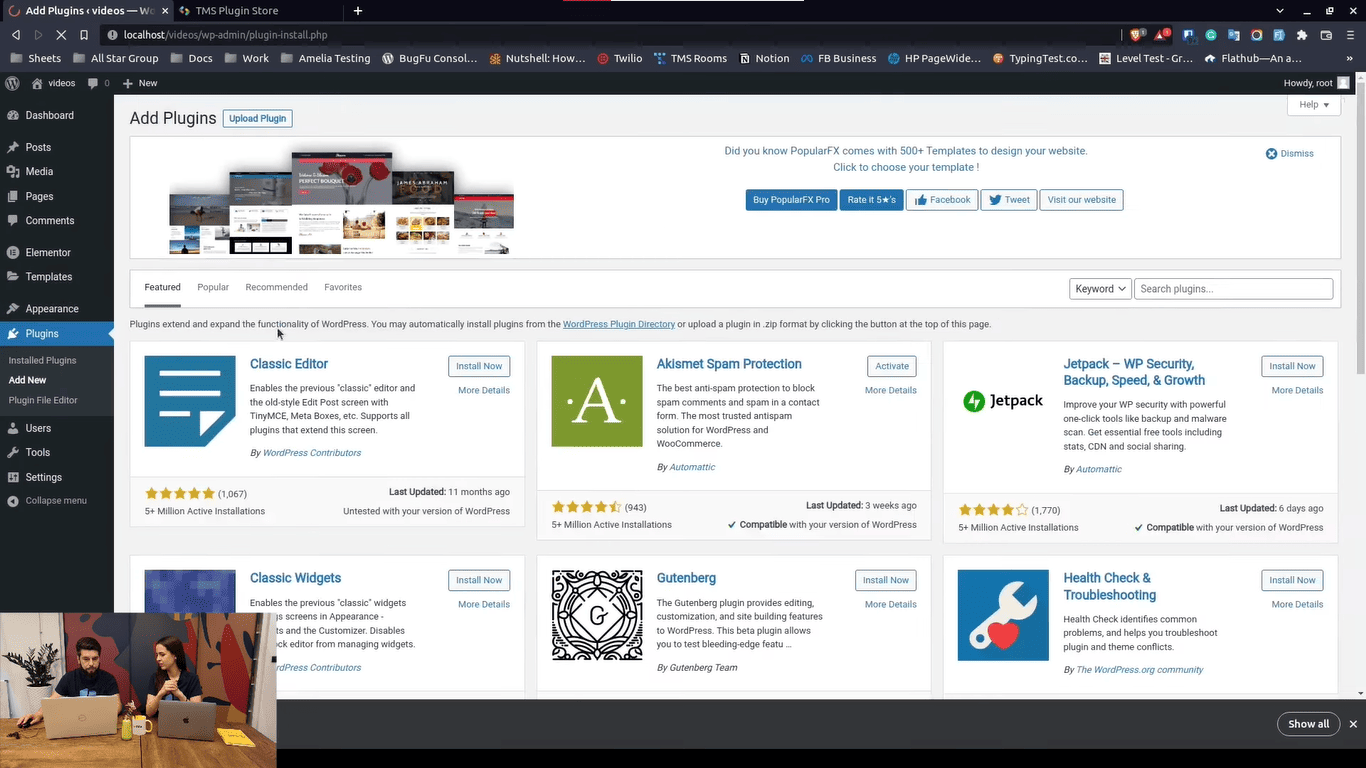Click the Gutenberg plugin icon
This screenshot has width=1366, height=768.
(597, 615)
